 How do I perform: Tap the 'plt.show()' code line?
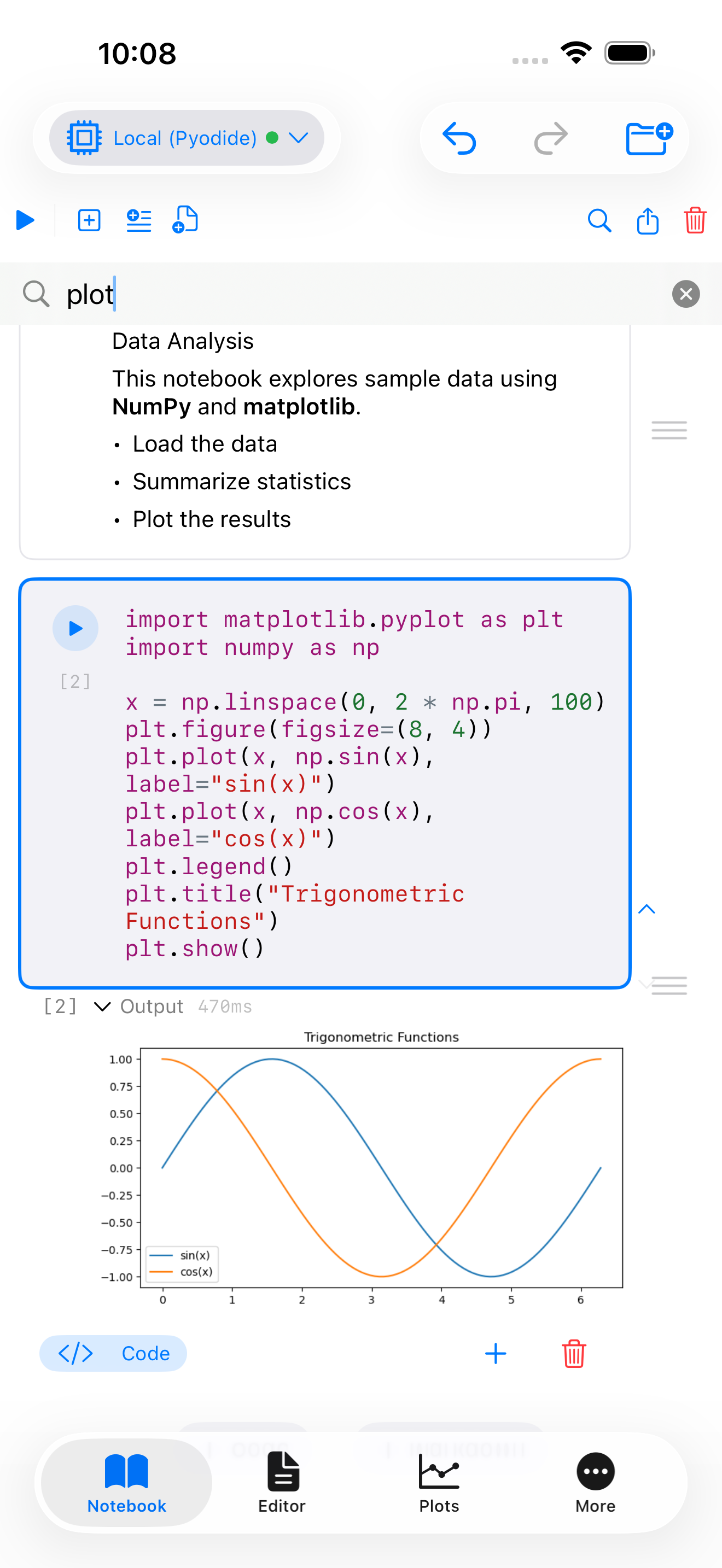(195, 949)
